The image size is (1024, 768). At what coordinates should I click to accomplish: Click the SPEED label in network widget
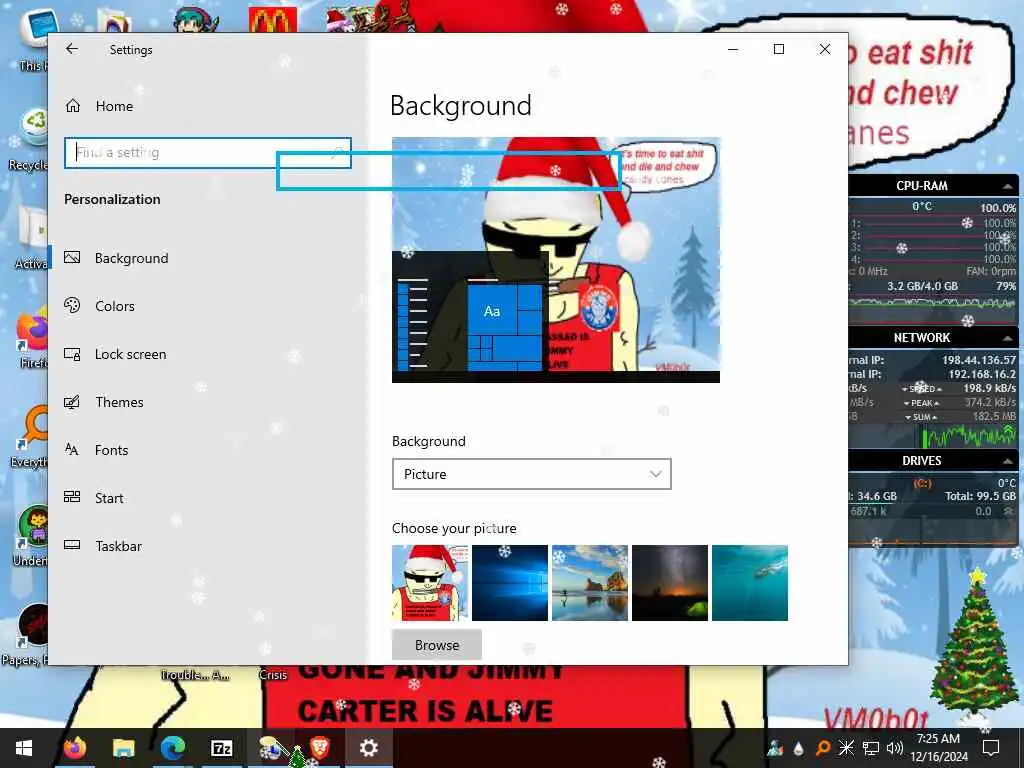(x=921, y=389)
